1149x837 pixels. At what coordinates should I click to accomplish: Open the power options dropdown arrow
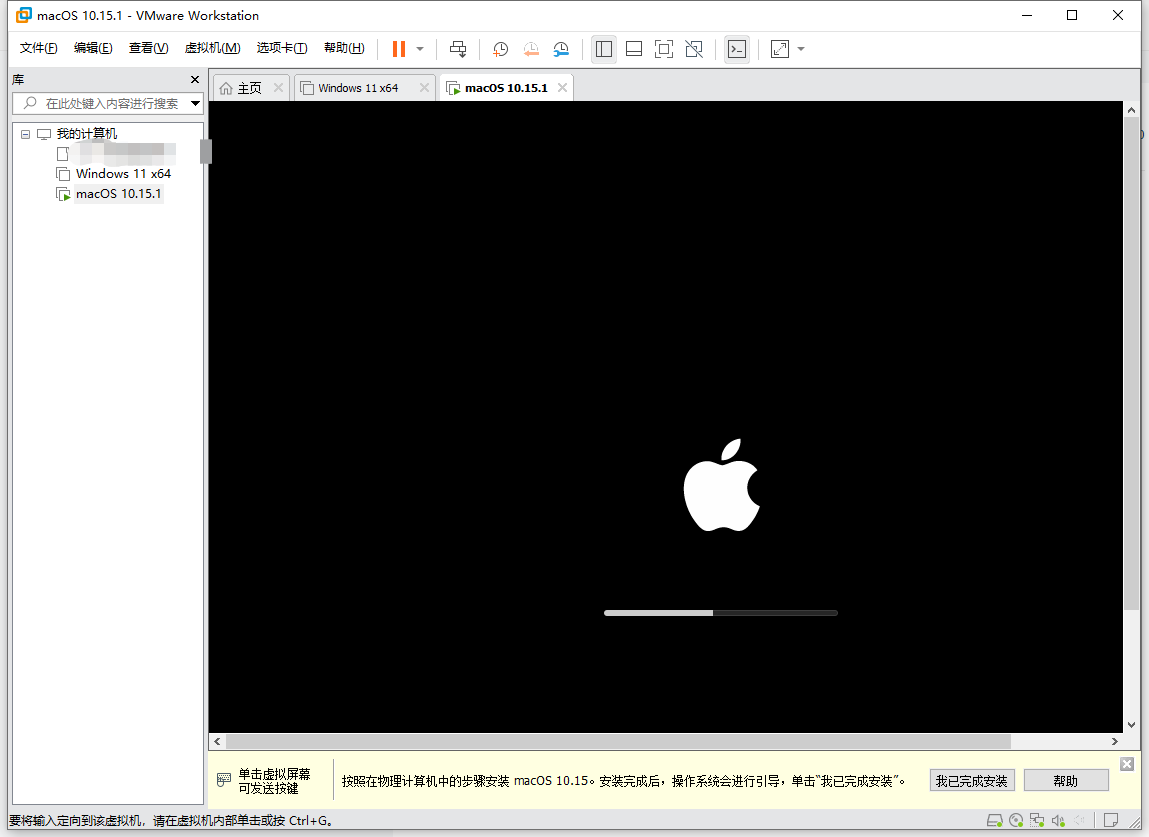[420, 49]
